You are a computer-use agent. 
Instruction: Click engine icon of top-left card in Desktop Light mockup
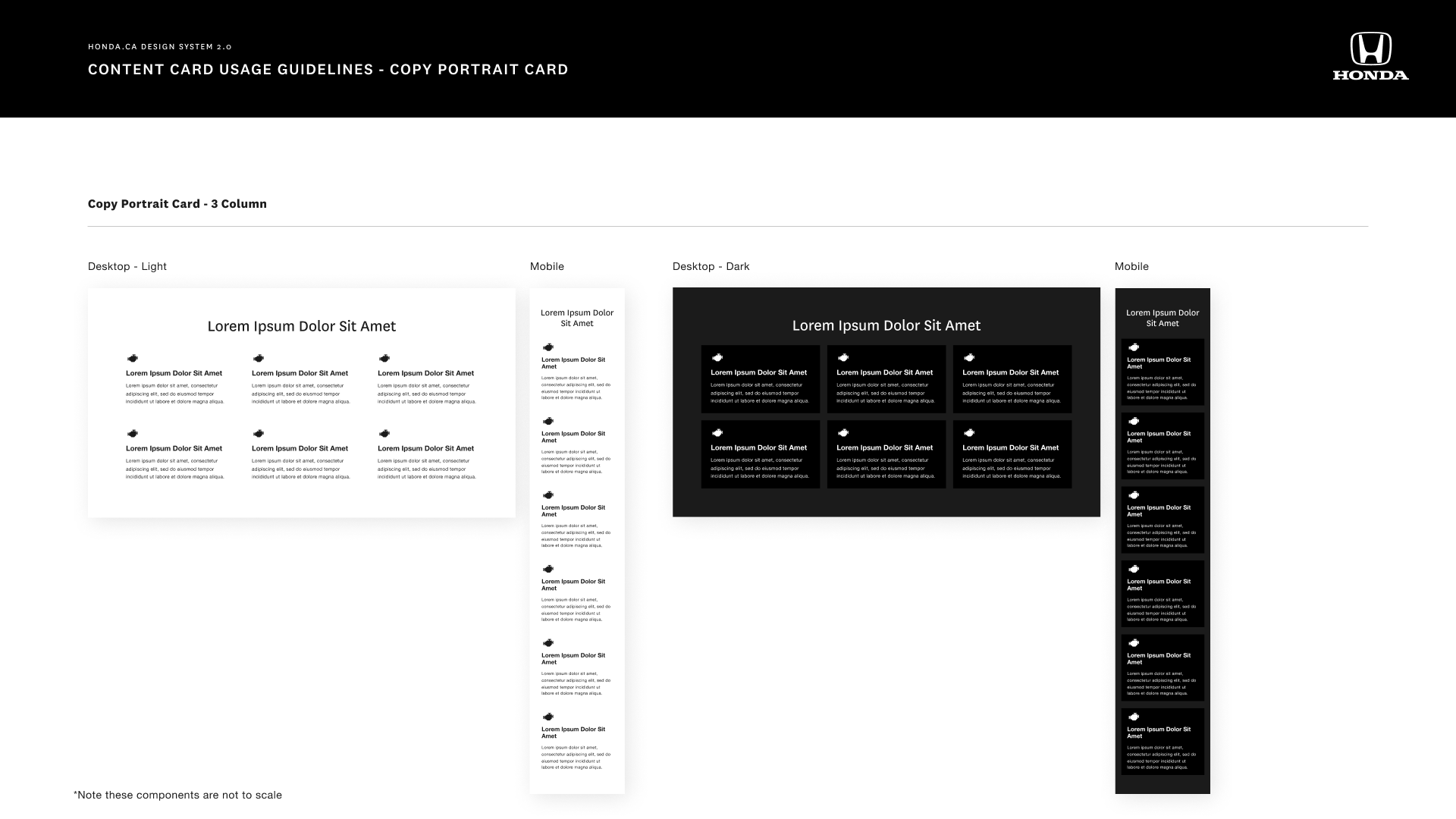[132, 358]
